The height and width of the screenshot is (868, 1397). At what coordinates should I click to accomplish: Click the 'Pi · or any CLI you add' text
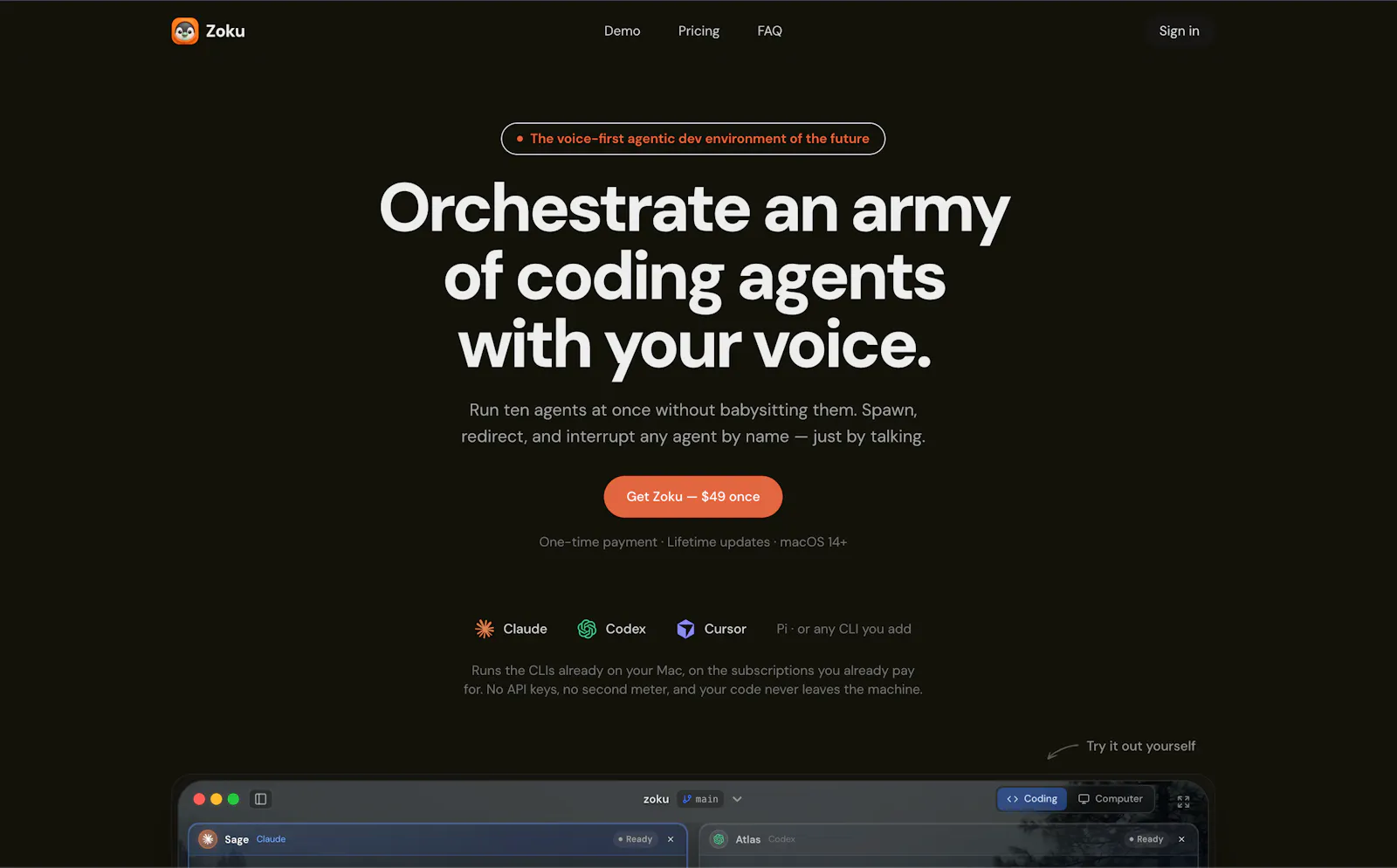843,629
